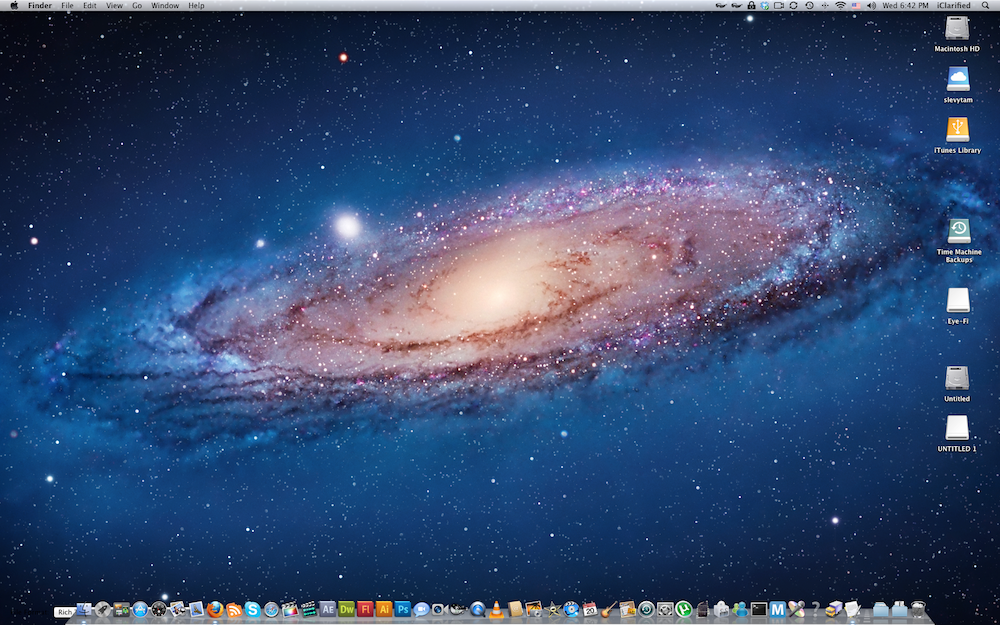Open Spotlight search magnifier
Screen dimensions: 1000x625
coord(985,5)
